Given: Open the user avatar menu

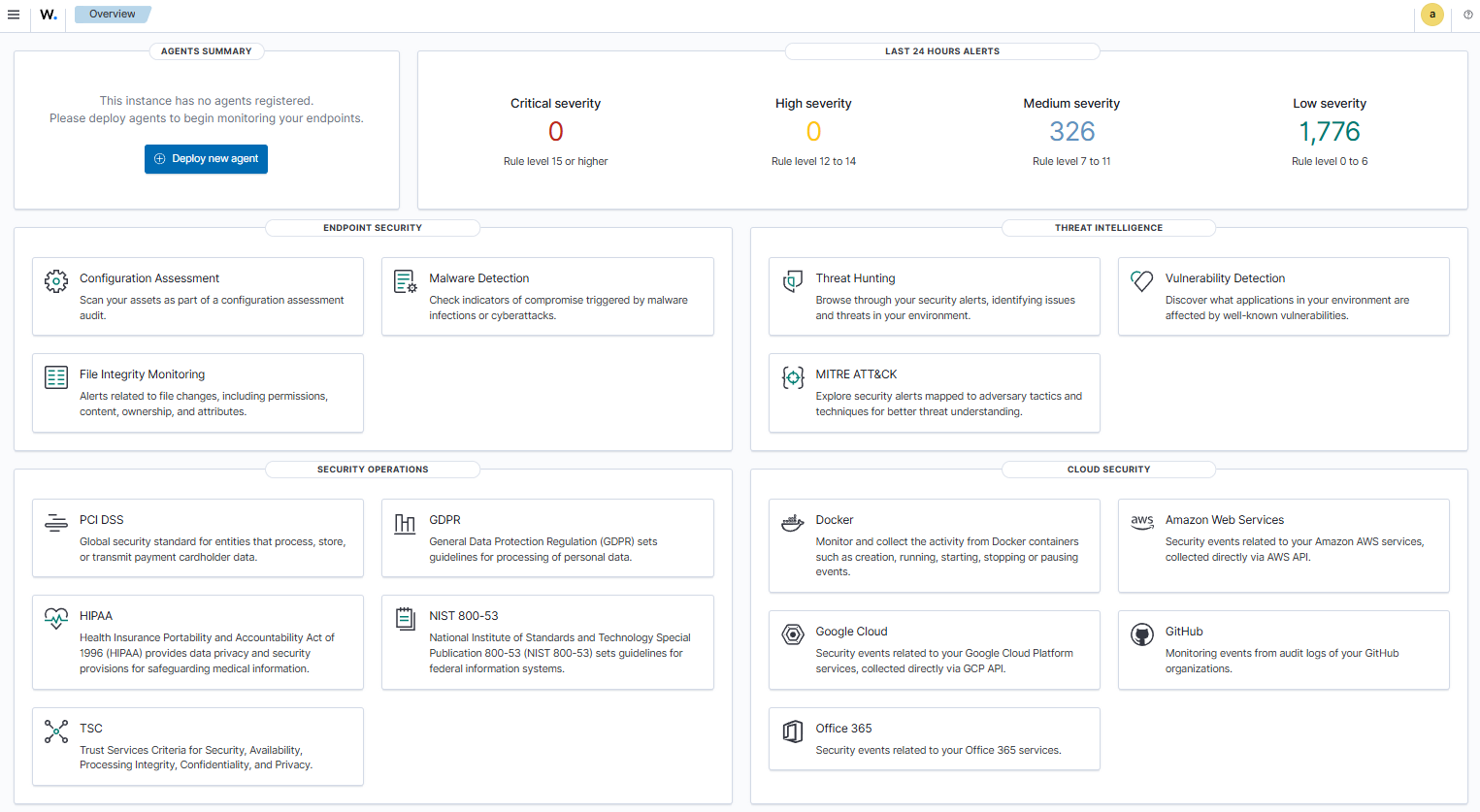Looking at the screenshot, I should 1431,15.
